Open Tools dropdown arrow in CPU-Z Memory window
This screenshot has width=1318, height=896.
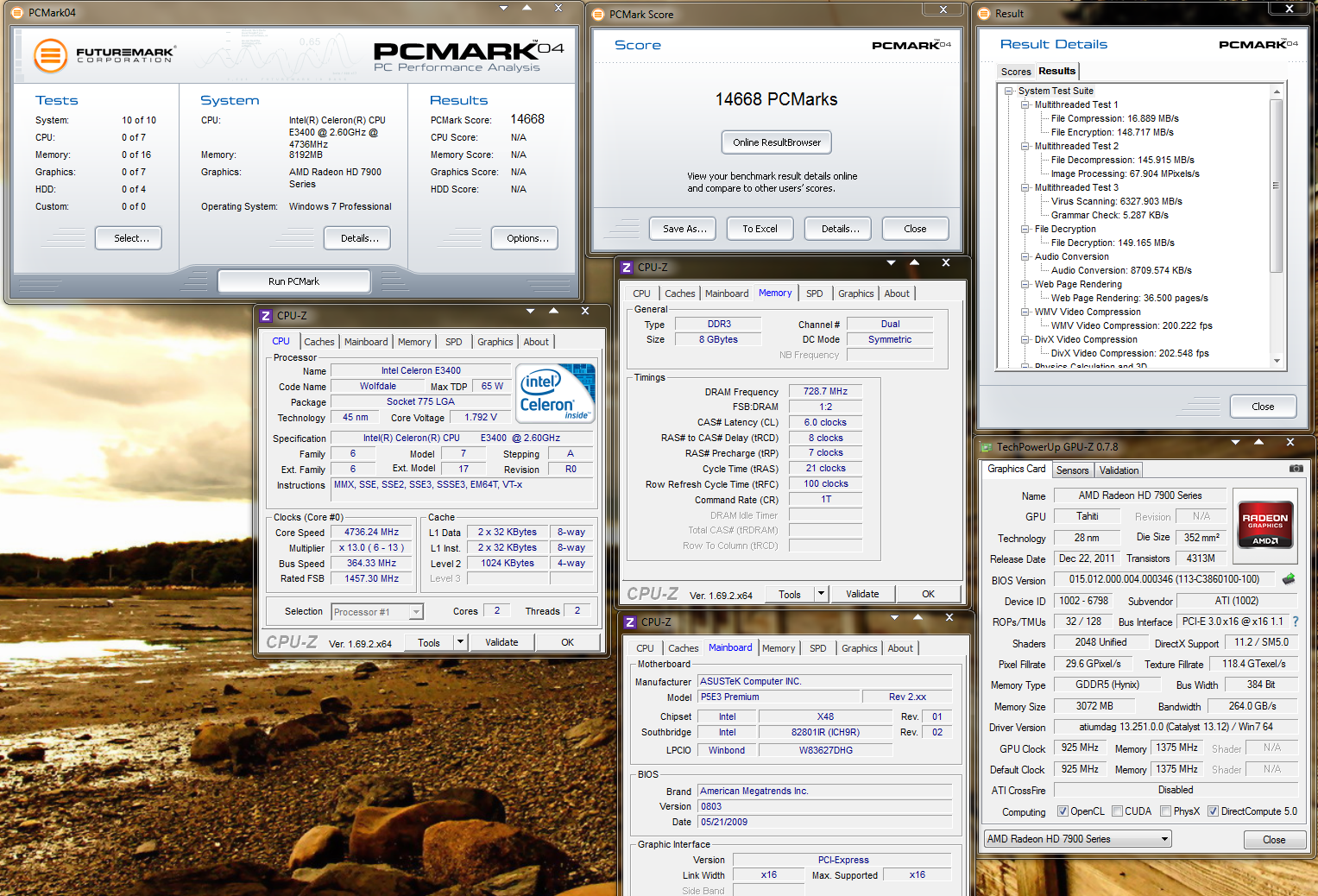(x=821, y=594)
